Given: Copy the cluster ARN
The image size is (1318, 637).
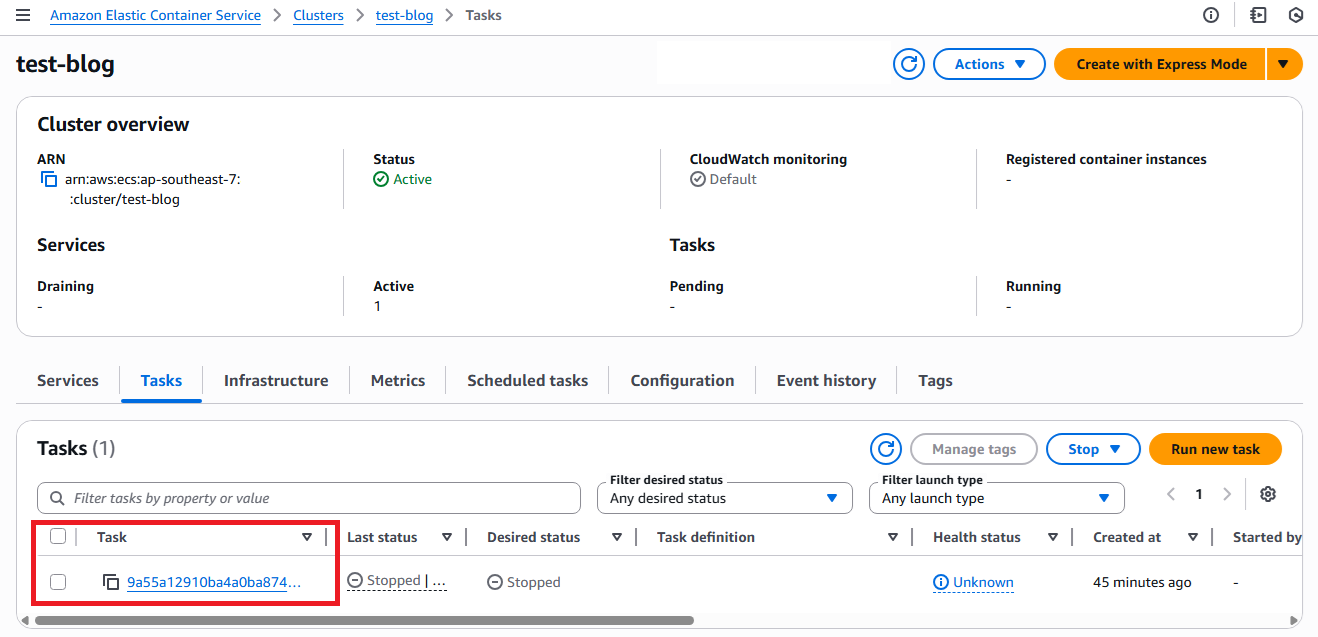Looking at the screenshot, I should (x=49, y=179).
